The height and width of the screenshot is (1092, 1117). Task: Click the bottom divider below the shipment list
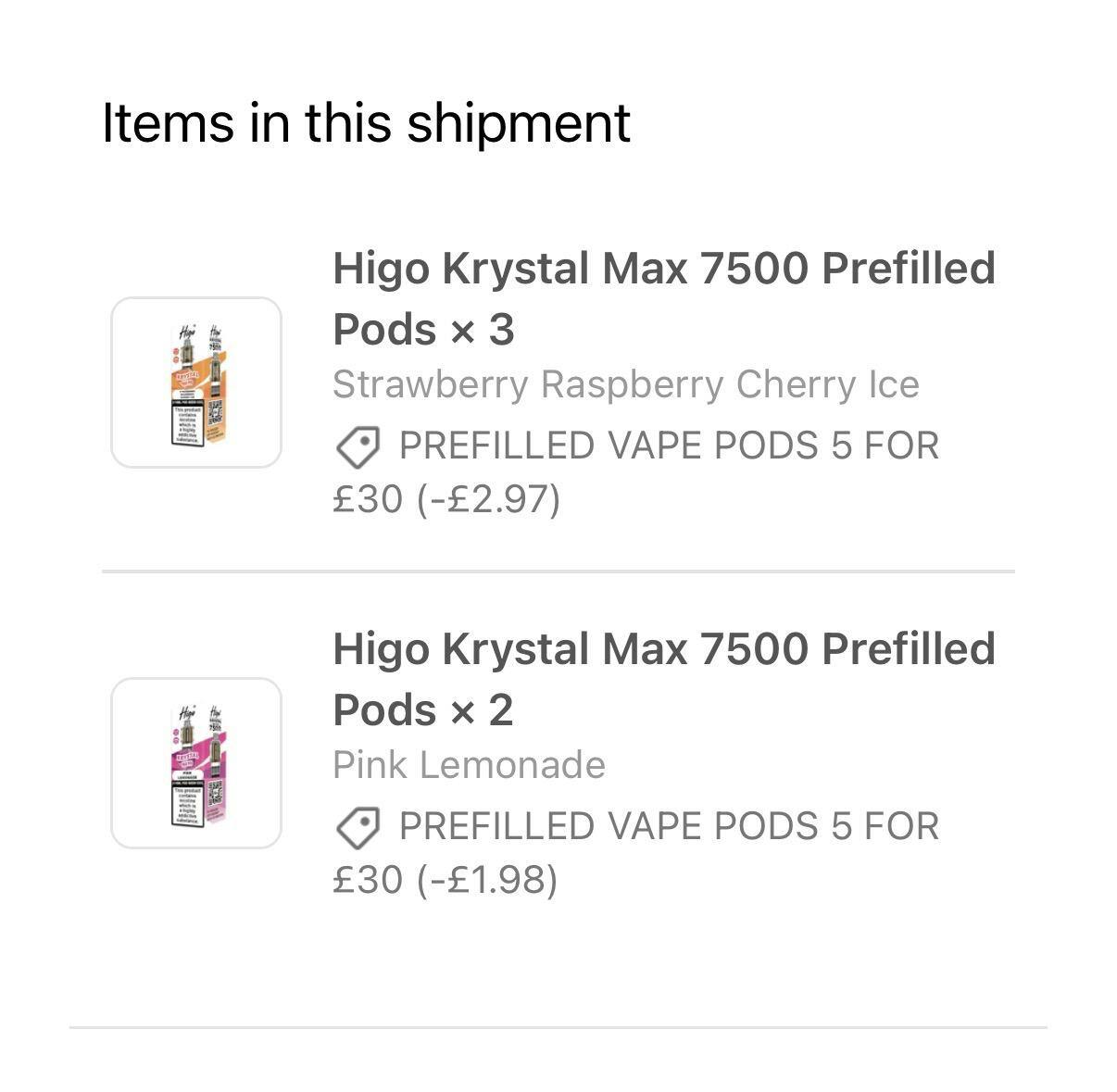[558, 1026]
